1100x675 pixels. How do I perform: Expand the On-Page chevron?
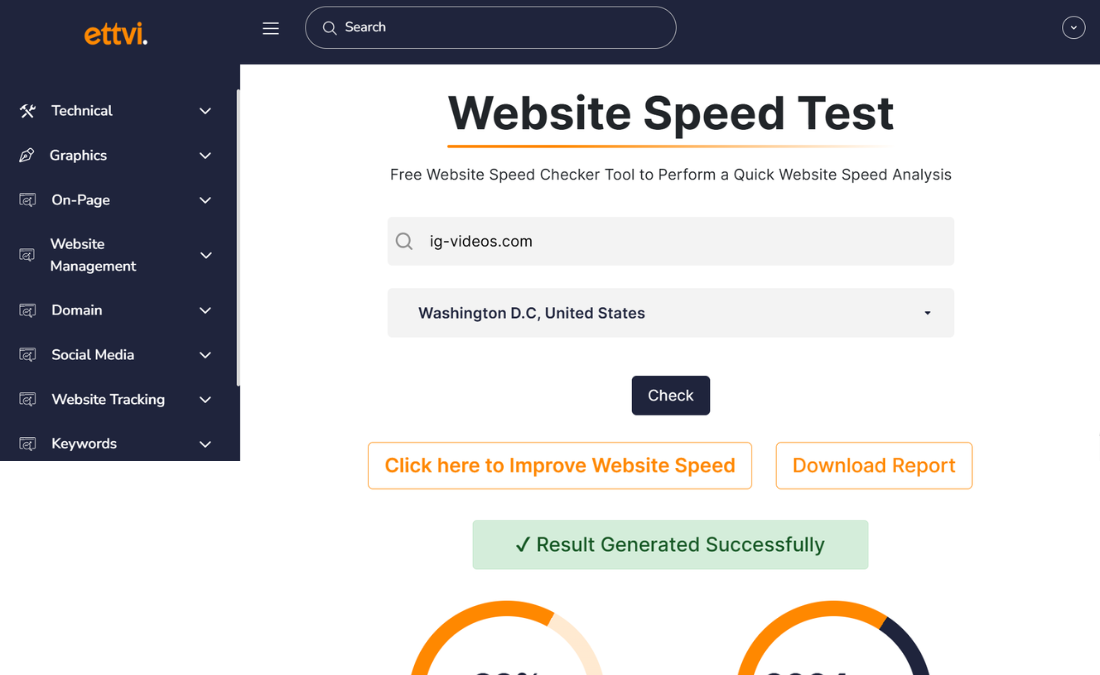[x=205, y=200]
